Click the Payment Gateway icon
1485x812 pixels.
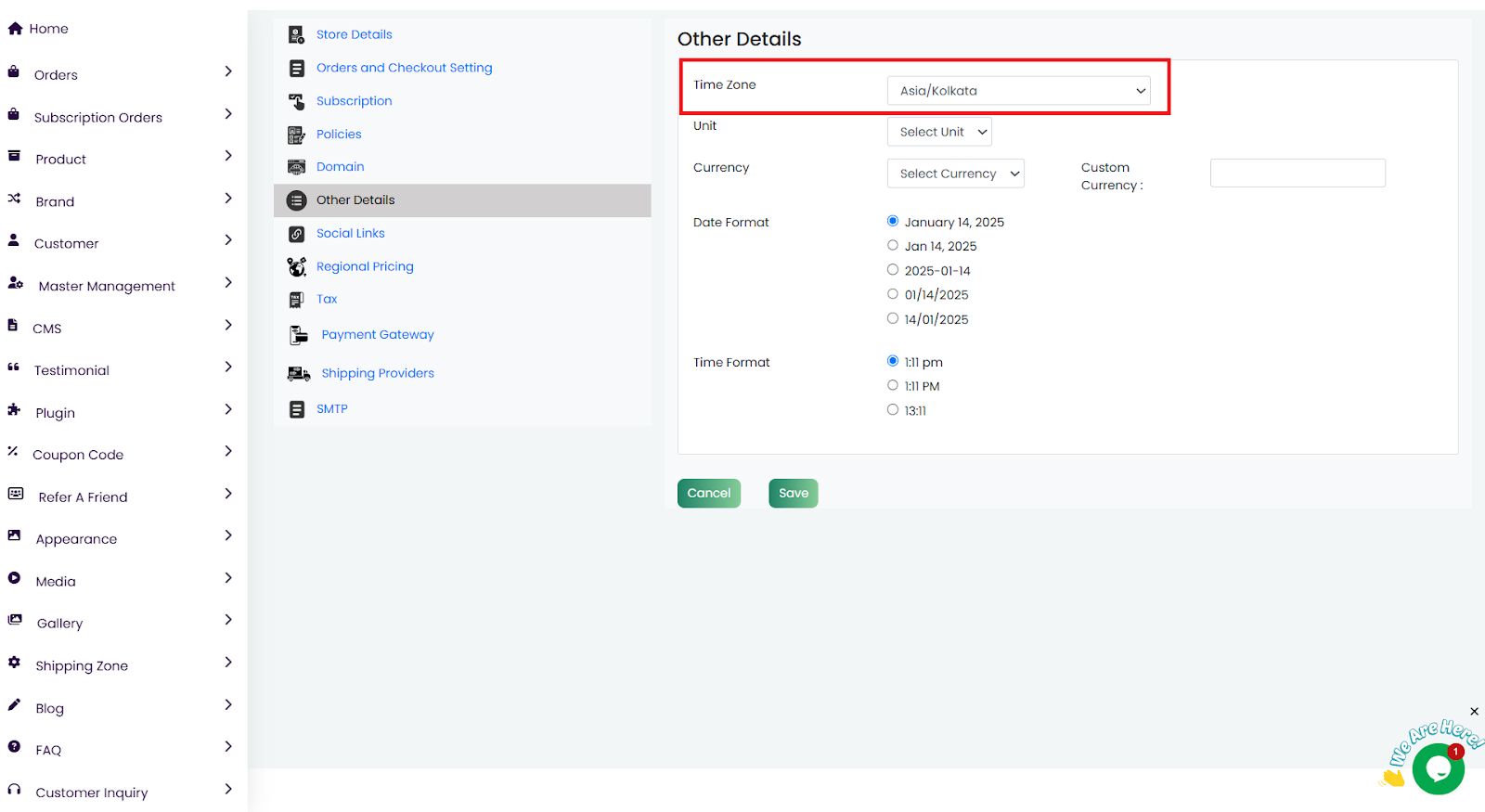(298, 335)
